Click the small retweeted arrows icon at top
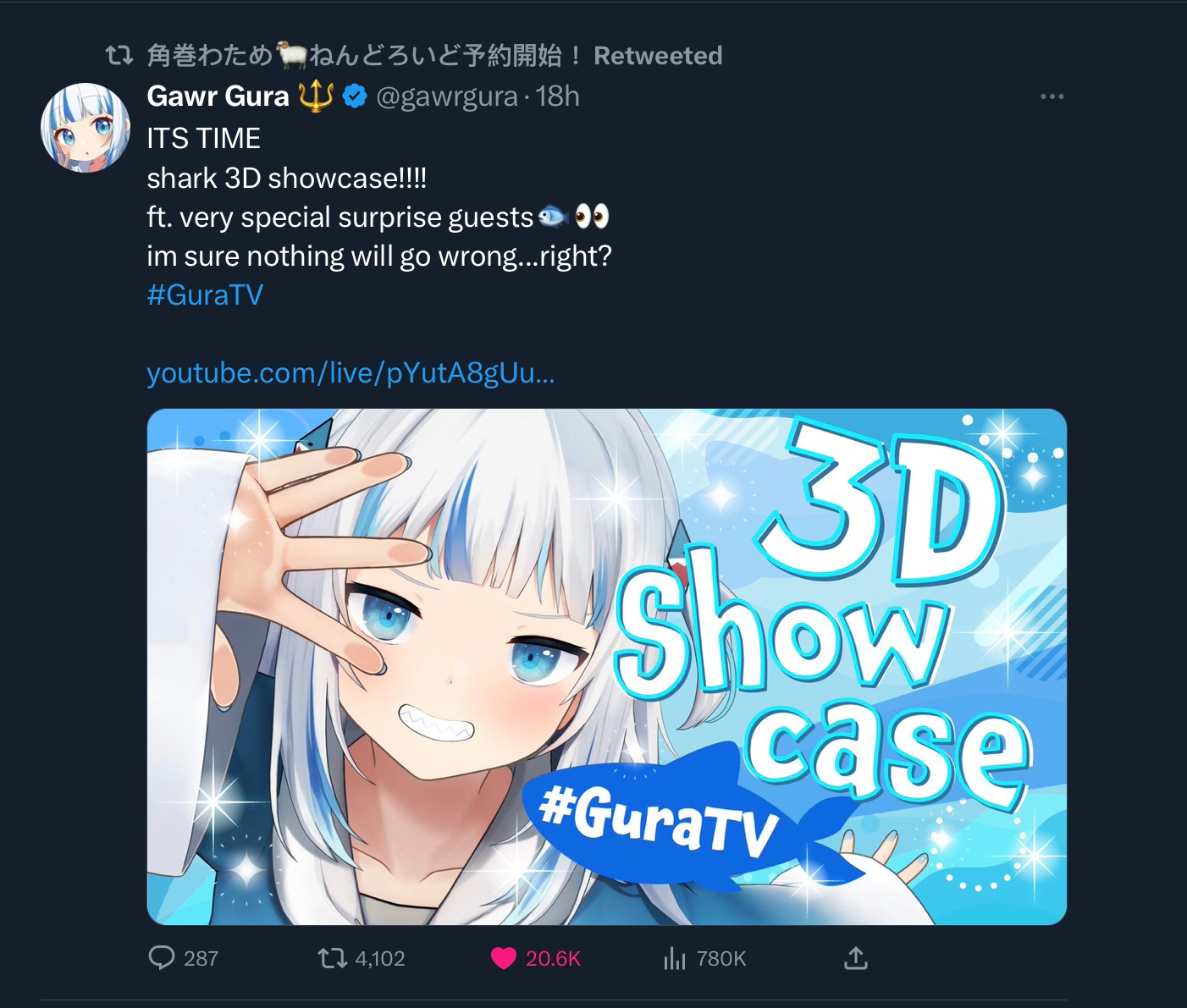Screen dimensions: 1187x1008 [x=118, y=57]
